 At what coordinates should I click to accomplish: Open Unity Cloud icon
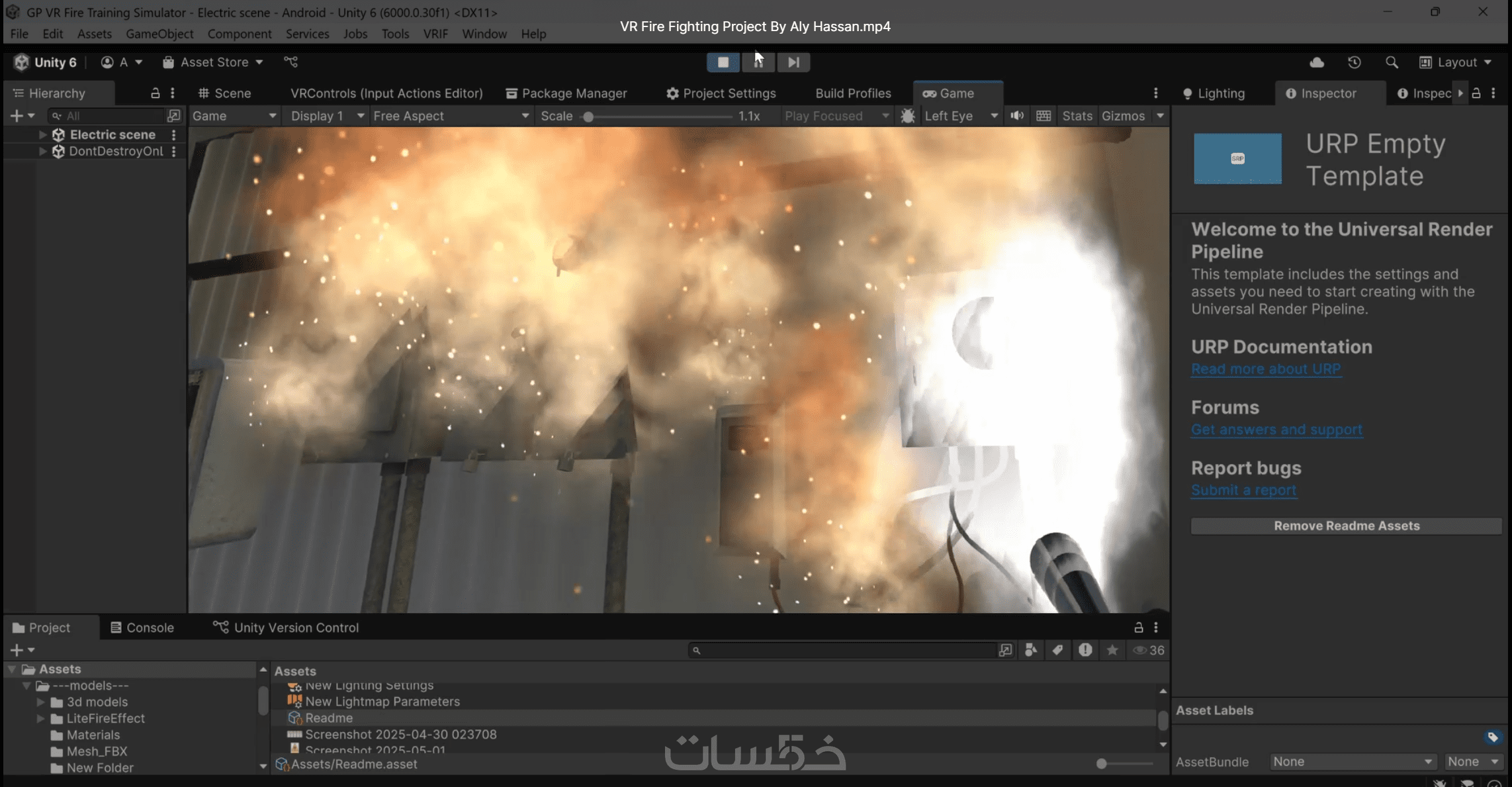(1317, 62)
